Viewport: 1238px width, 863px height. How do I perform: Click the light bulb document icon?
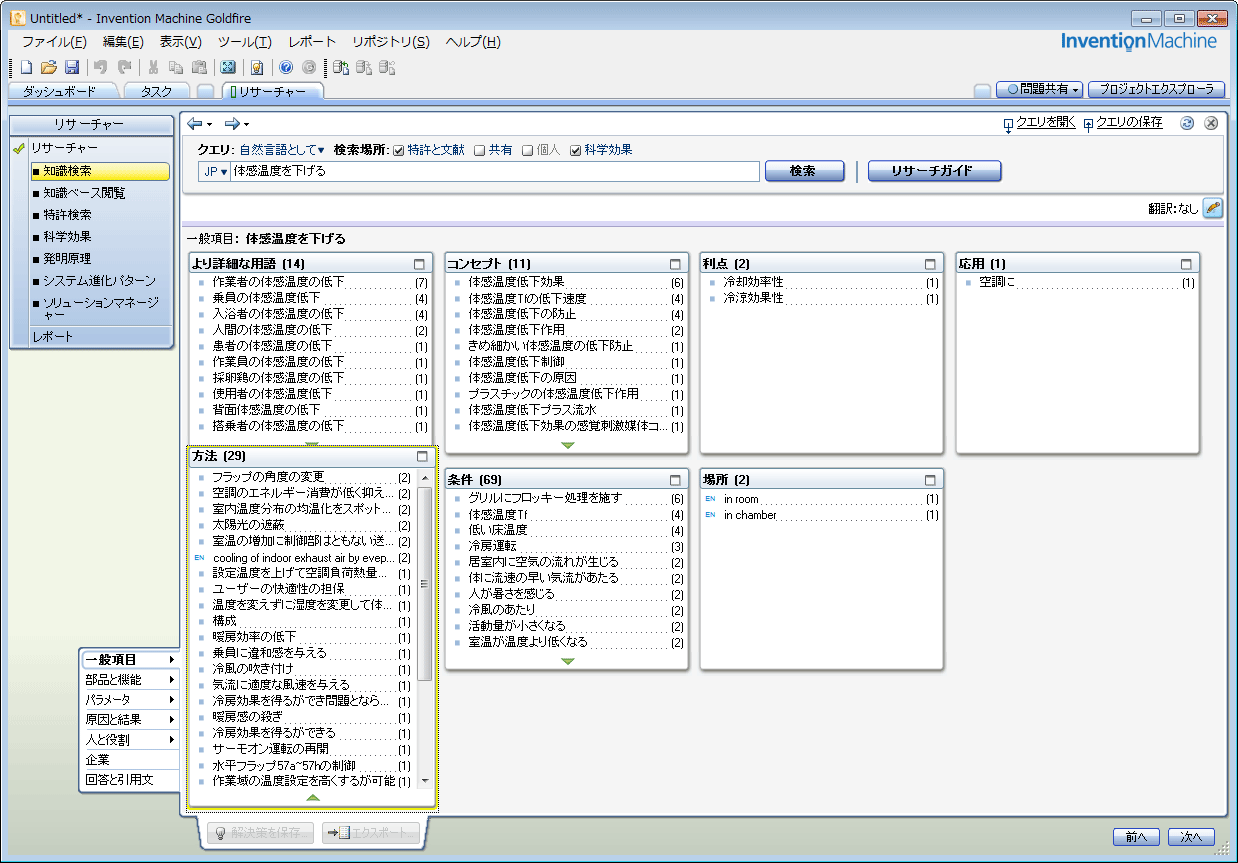point(257,67)
